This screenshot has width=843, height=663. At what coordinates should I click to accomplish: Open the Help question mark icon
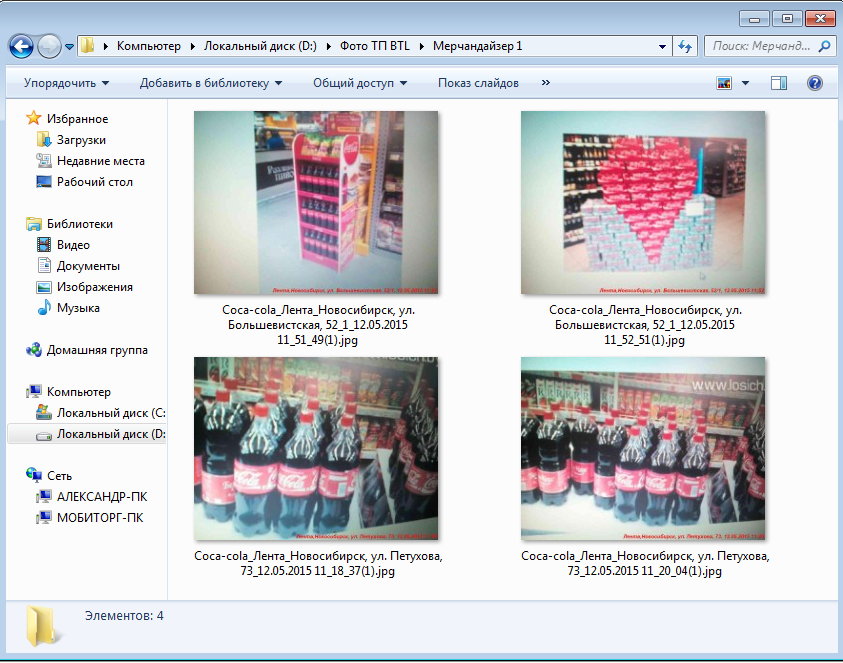pos(814,83)
